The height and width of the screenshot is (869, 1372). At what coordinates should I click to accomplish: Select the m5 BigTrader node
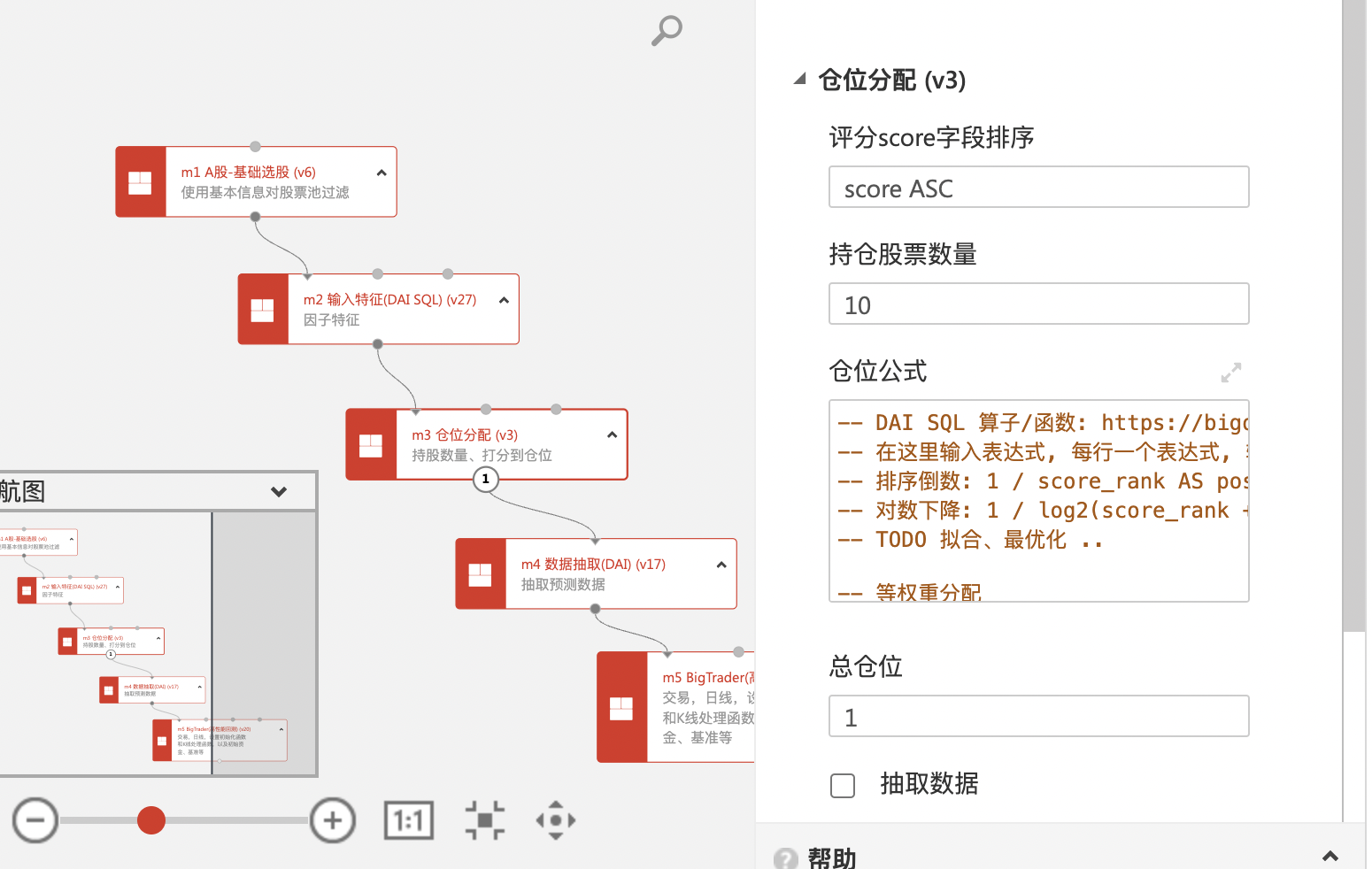coord(699,708)
